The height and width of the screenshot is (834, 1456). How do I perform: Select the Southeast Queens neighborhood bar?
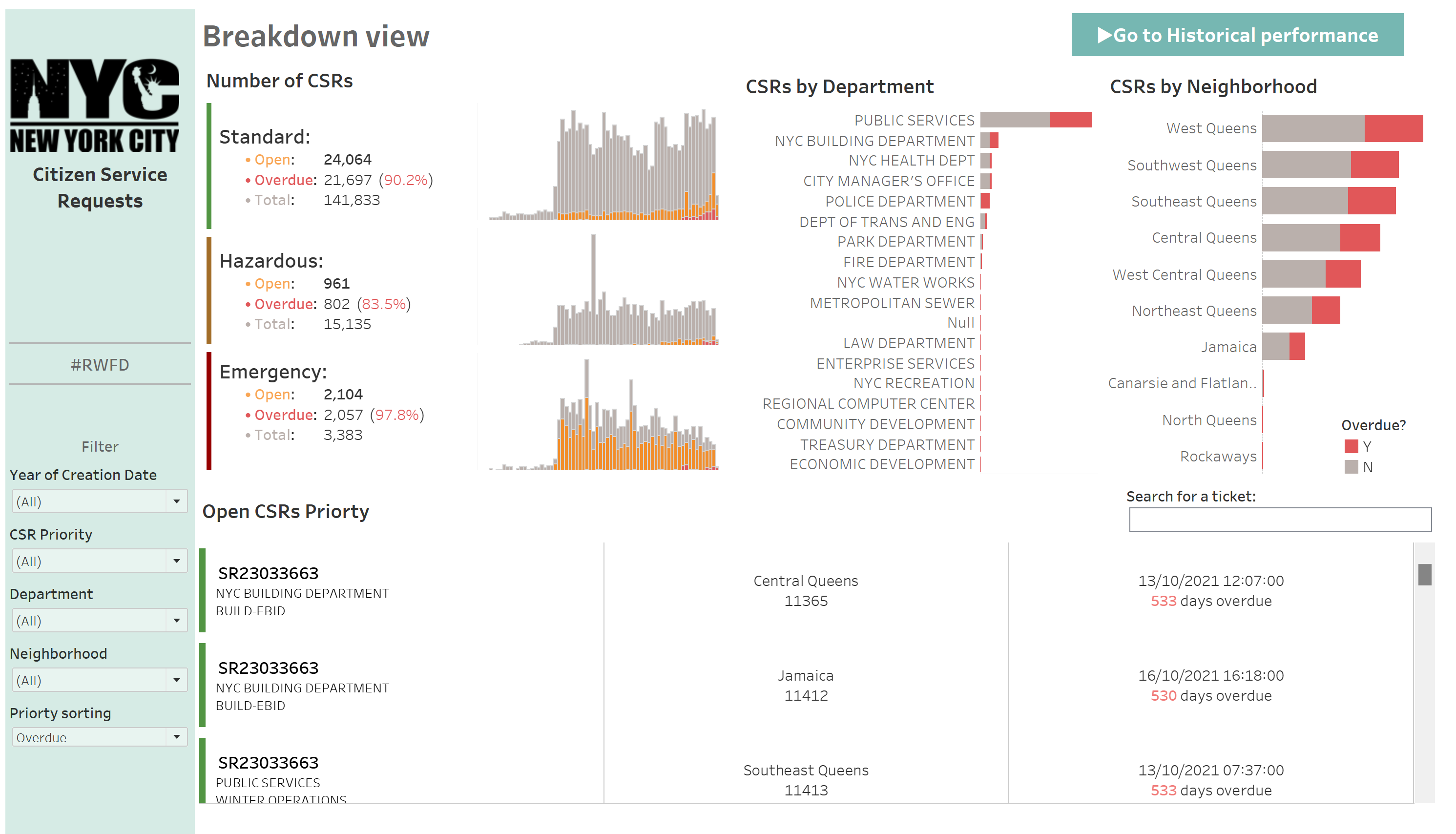point(1329,201)
